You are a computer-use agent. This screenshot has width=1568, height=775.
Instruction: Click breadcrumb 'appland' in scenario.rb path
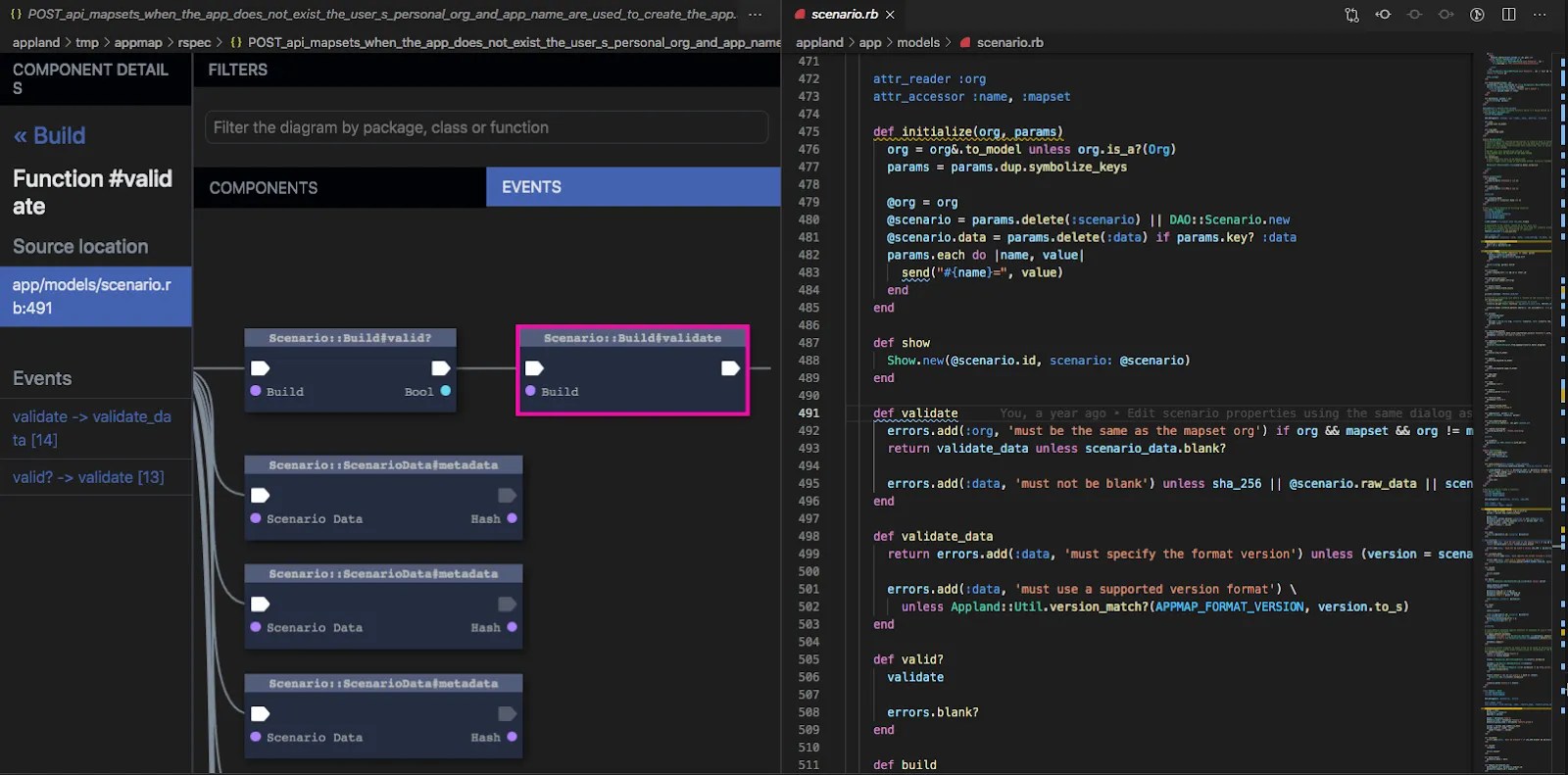(819, 42)
